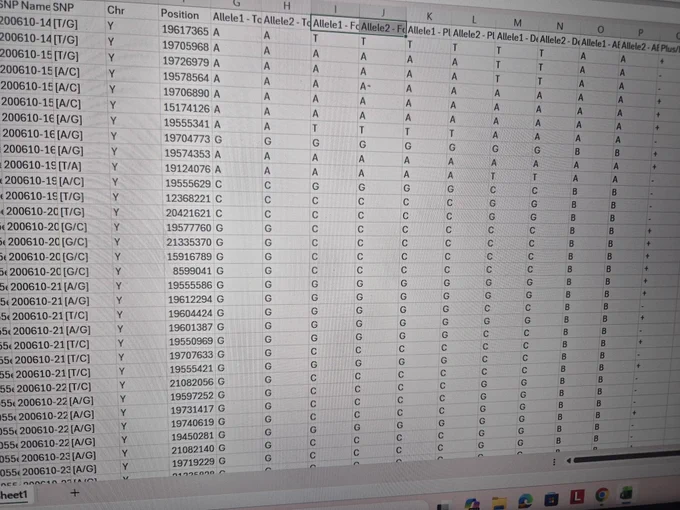Select the cell with position 19578564

pos(186,77)
